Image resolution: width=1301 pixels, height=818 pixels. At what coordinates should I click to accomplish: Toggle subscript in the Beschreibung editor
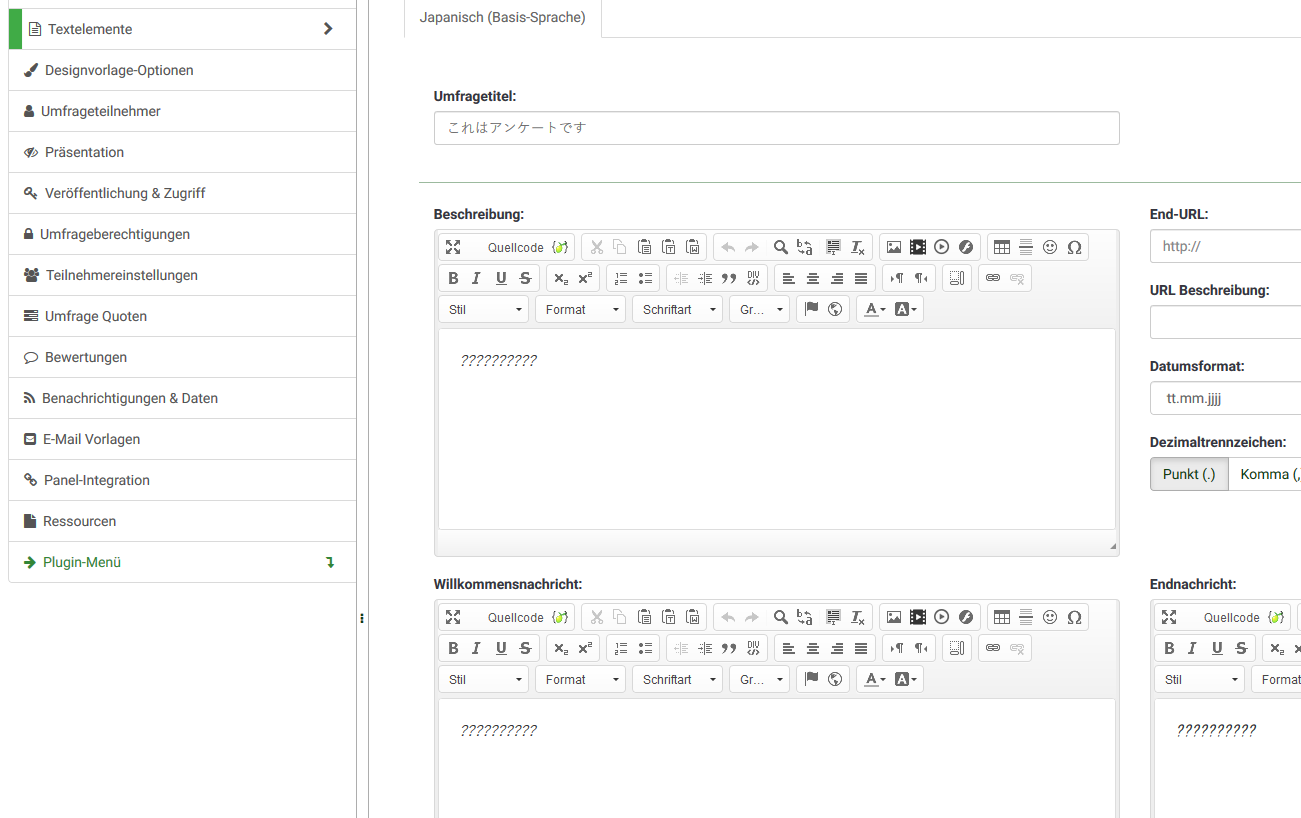[561, 278]
